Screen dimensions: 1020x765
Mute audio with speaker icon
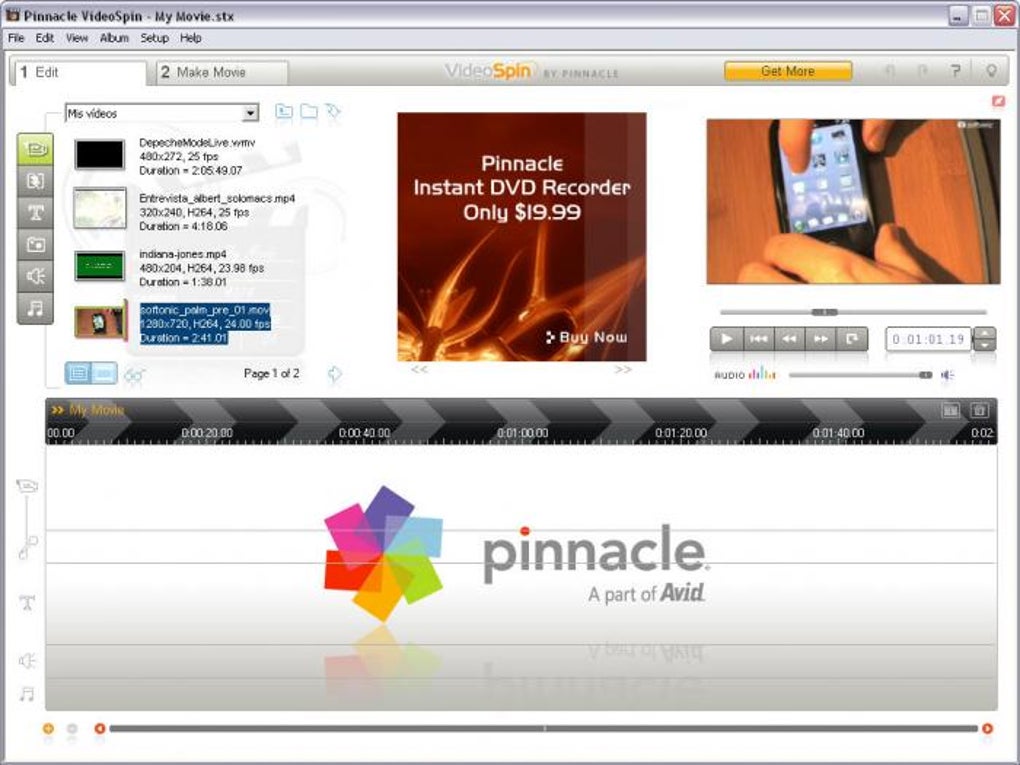947,375
